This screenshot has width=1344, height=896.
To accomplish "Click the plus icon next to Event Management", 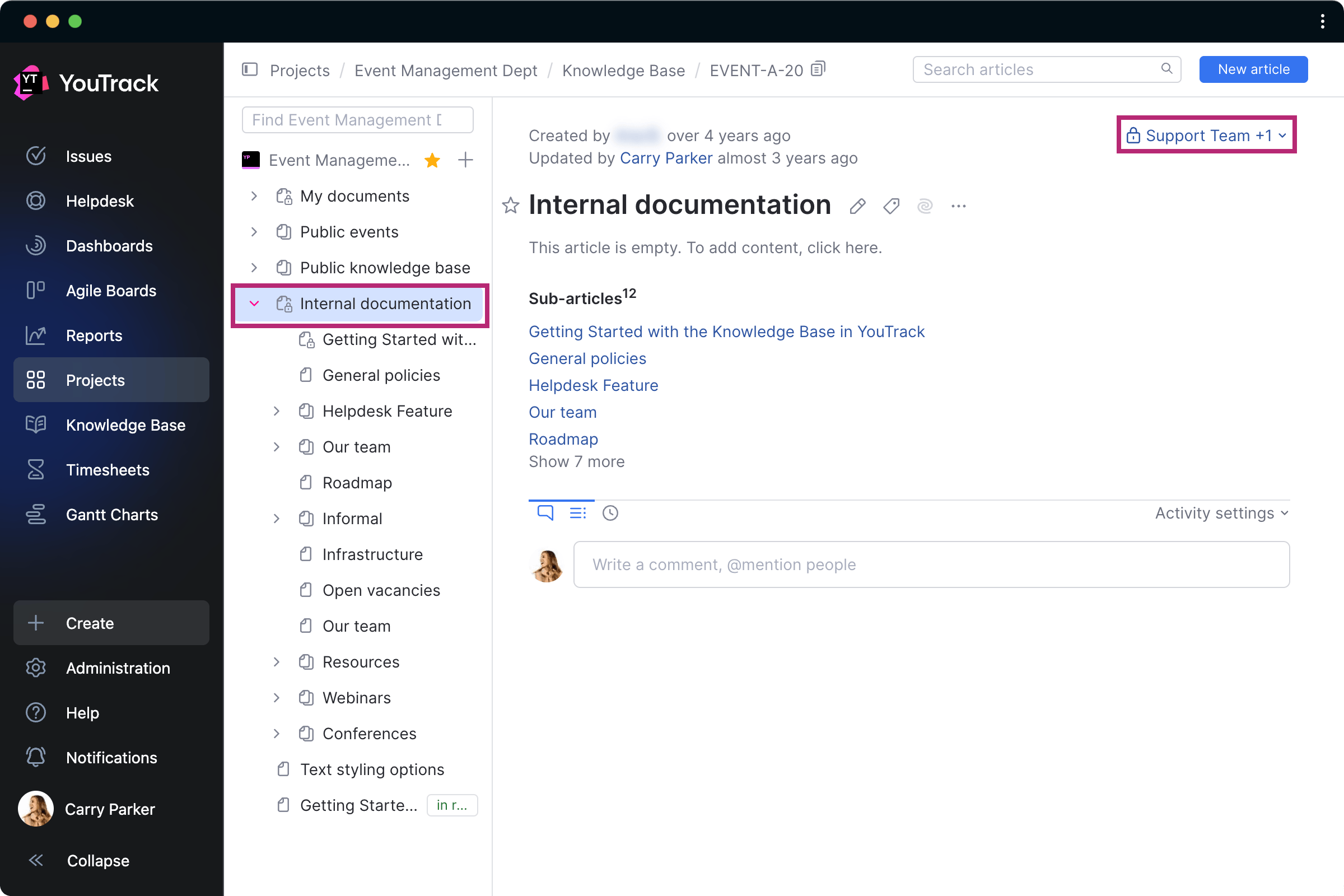I will pyautogui.click(x=466, y=160).
